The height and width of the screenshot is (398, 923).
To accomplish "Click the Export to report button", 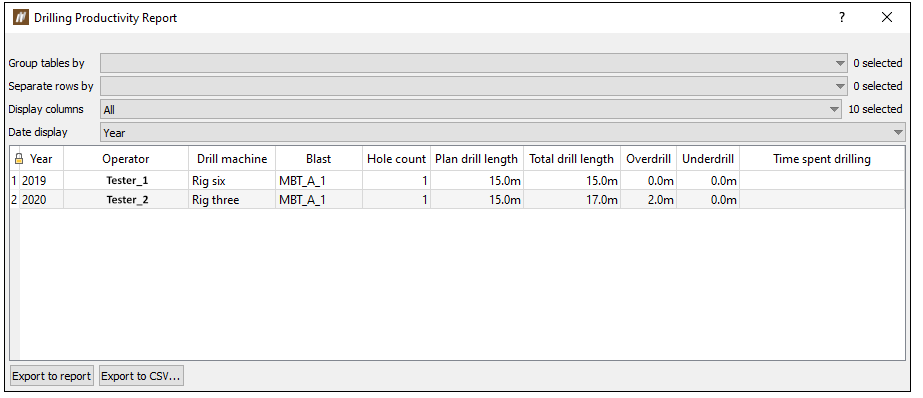I will 52,376.
